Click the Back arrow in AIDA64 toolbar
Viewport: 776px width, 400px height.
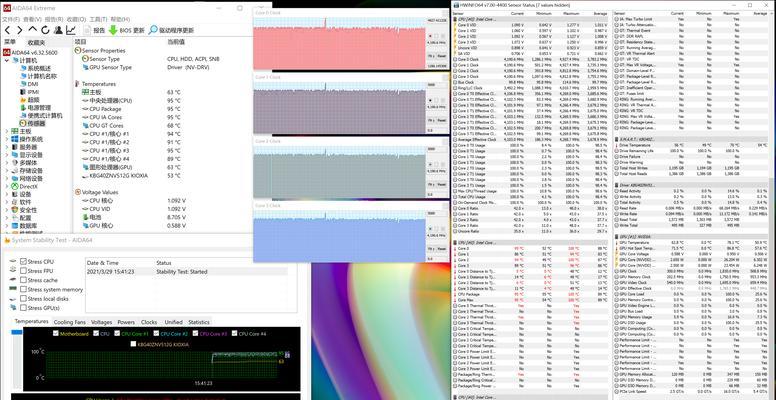[x=7, y=30]
